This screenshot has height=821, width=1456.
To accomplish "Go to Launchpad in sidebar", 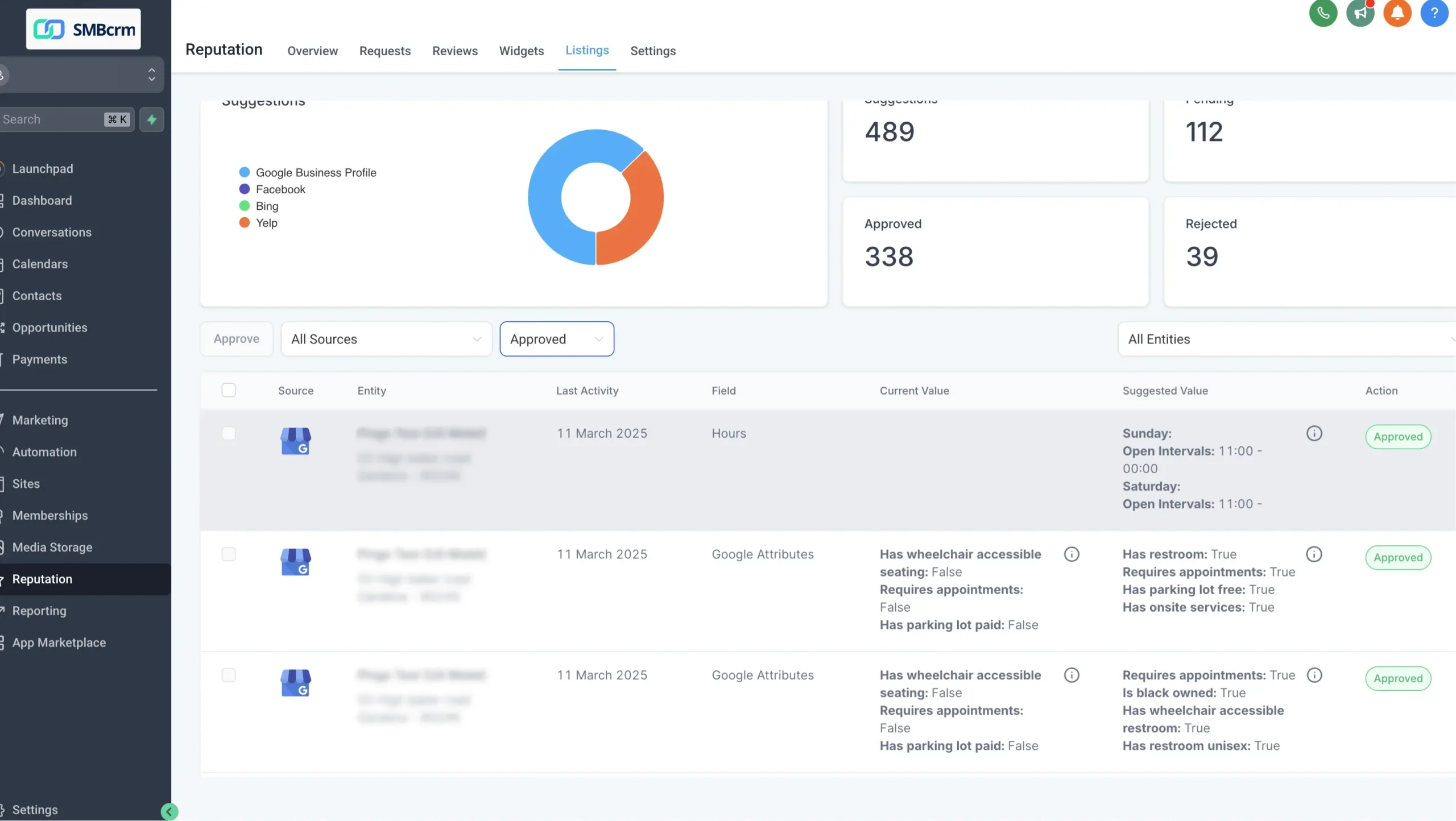I will pos(43,169).
